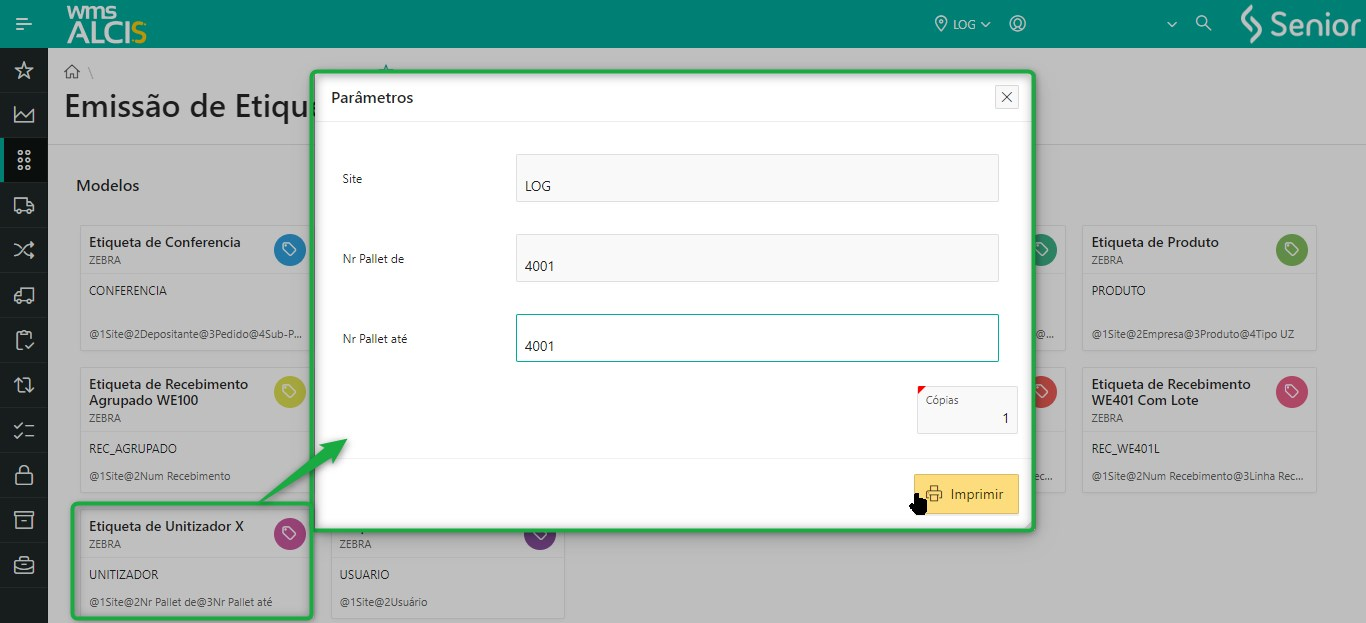Focus the Cópias field
This screenshot has width=1366, height=623.
tap(967, 410)
